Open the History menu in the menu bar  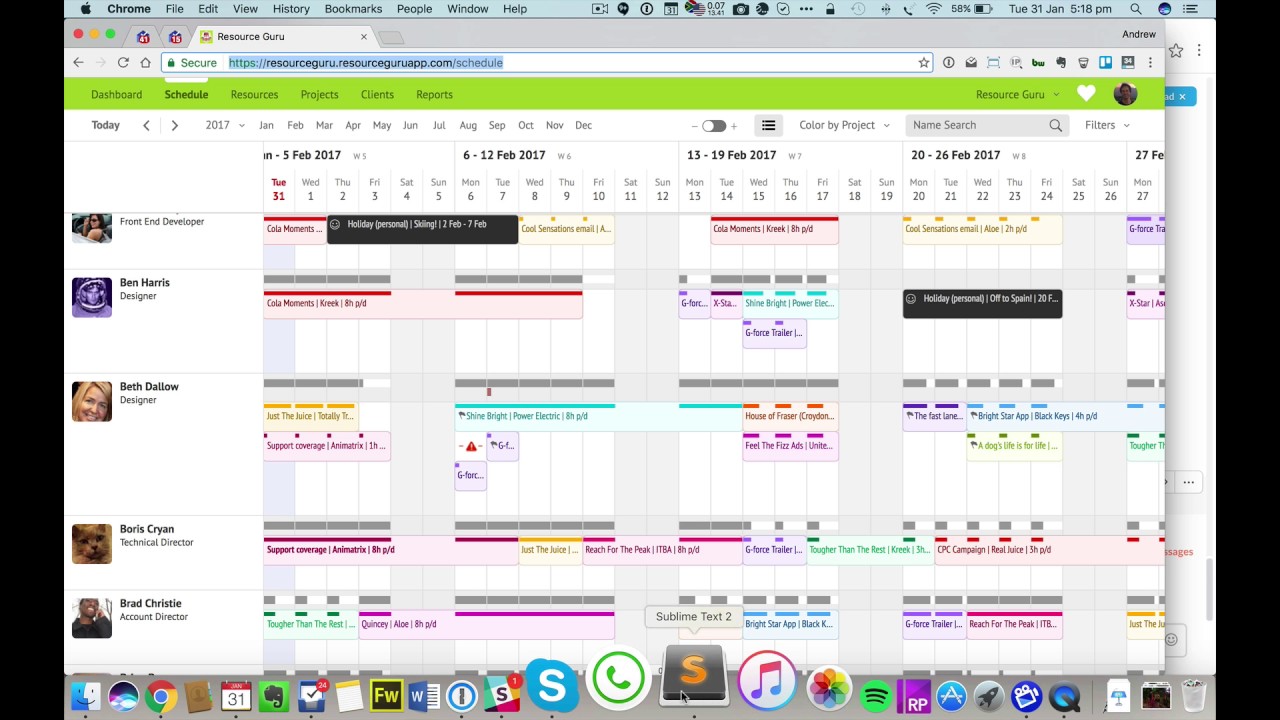[x=291, y=9]
